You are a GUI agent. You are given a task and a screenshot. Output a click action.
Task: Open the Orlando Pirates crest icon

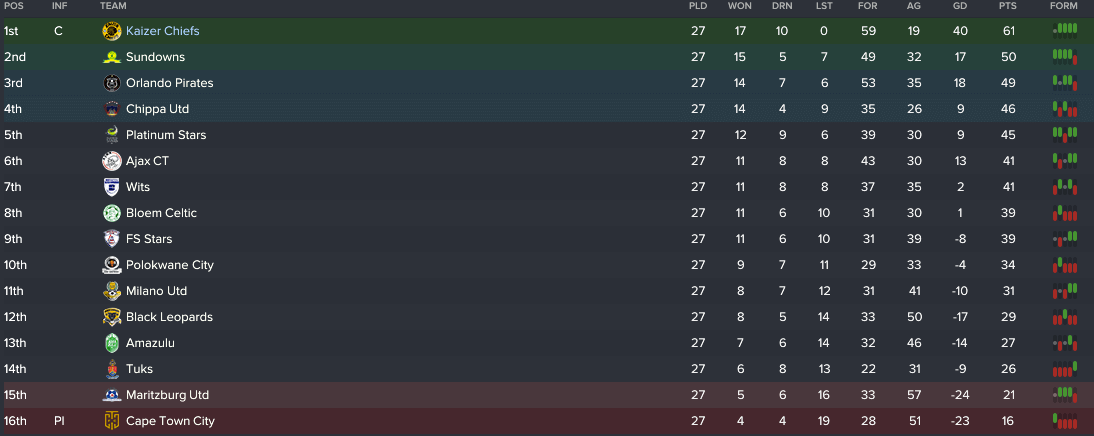pyautogui.click(x=112, y=83)
